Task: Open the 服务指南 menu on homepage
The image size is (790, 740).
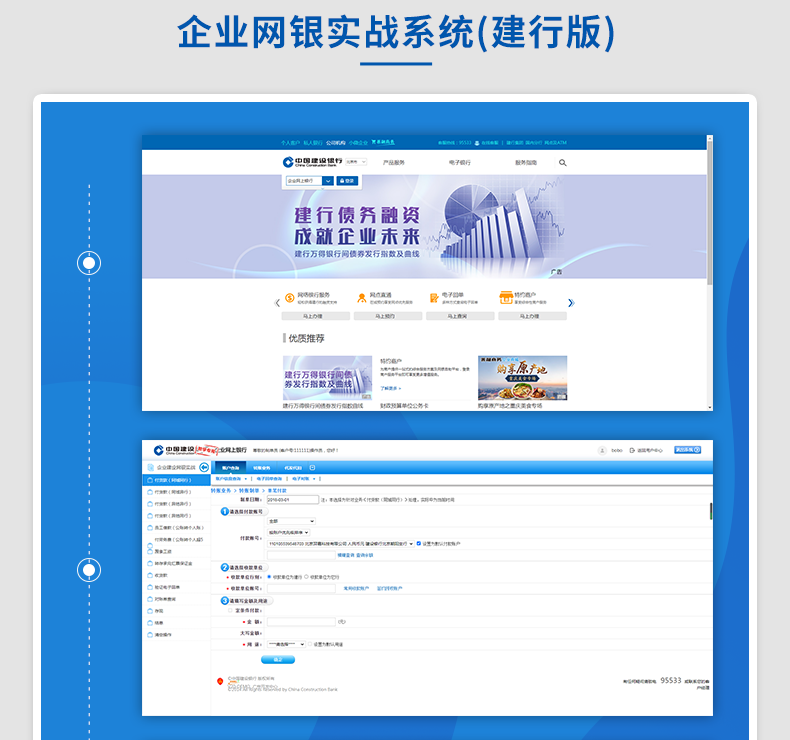Action: click(525, 163)
